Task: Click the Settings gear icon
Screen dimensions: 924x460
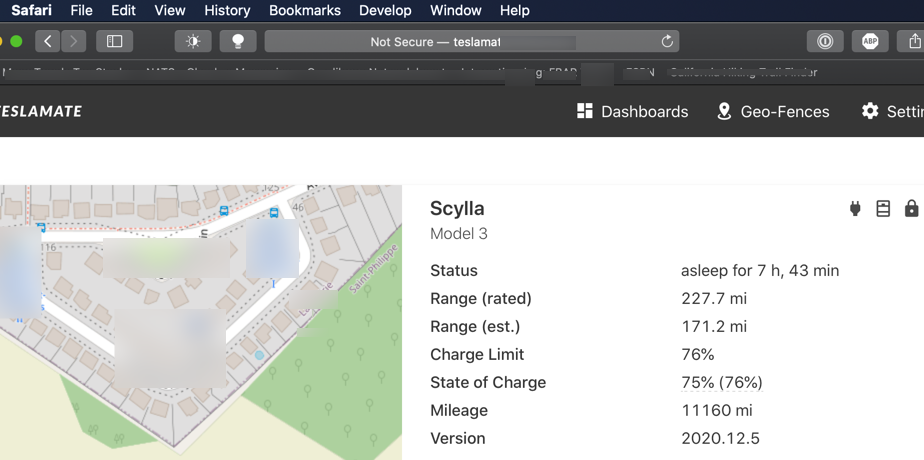Action: (x=870, y=111)
